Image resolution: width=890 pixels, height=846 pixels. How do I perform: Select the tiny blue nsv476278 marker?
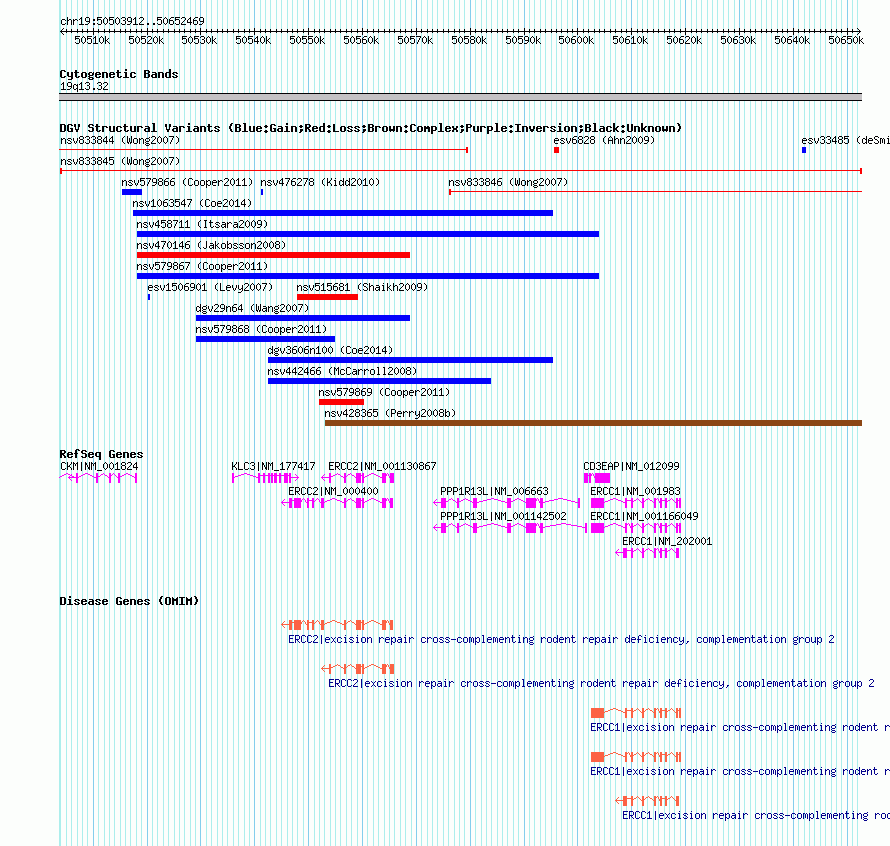pos(262,192)
